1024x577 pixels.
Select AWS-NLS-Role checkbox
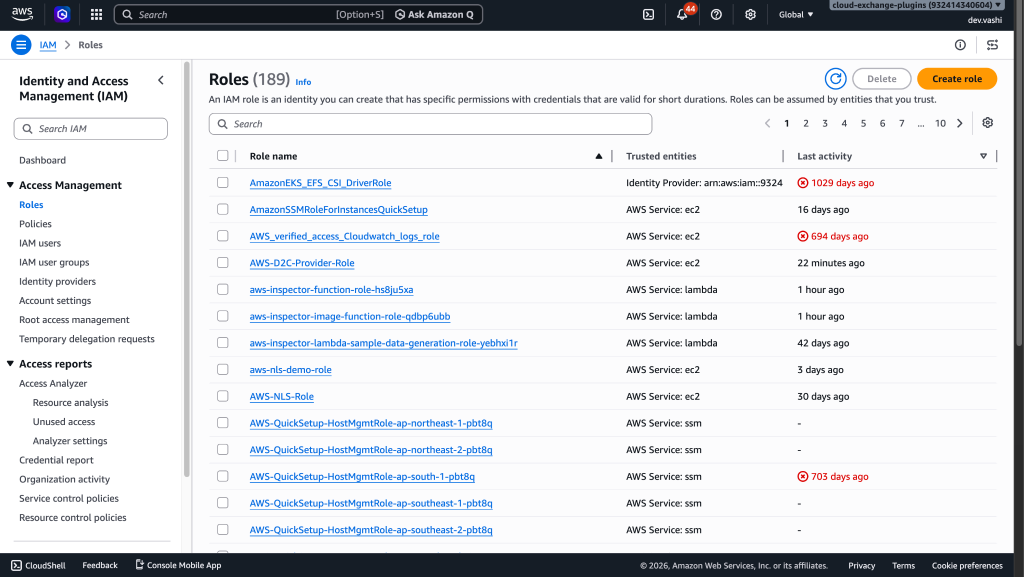point(223,396)
